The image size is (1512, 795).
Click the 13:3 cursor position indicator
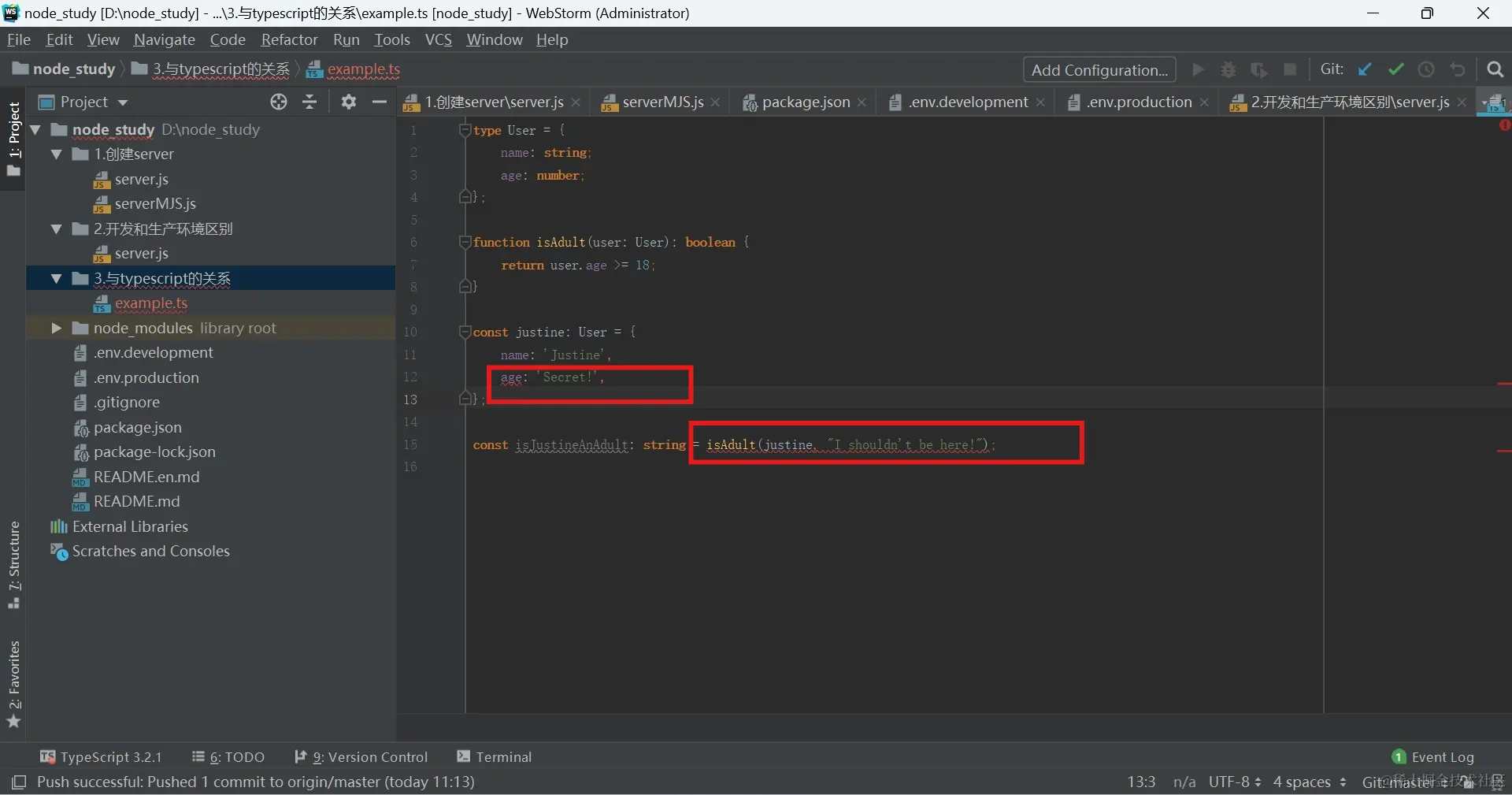click(x=1141, y=782)
